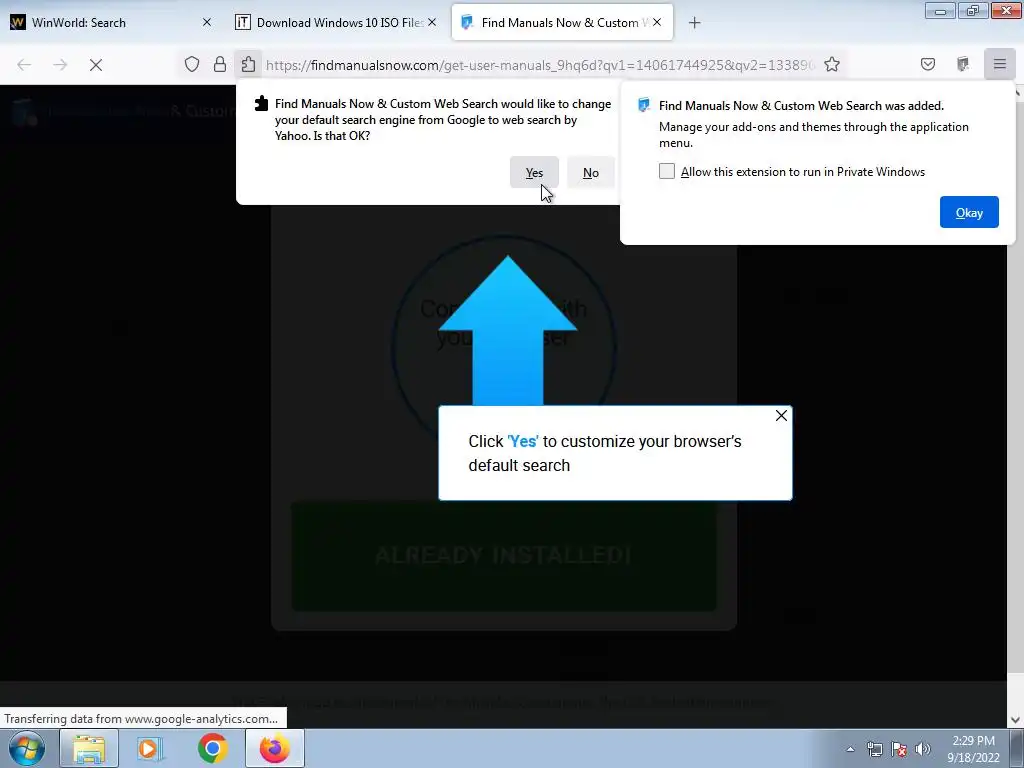
Task: Click the dimmed ALREADY INSTALLED! button
Action: [x=504, y=555]
